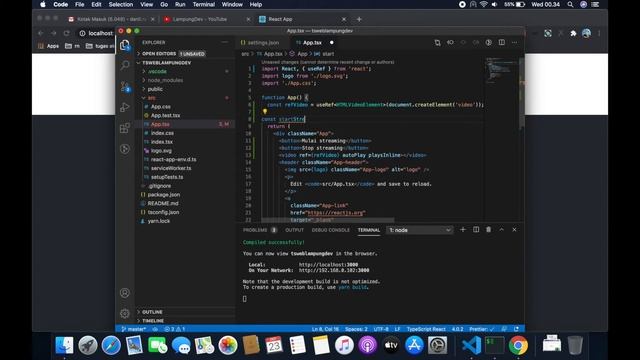
Task: Split the terminal panel
Action: [x=476, y=230]
